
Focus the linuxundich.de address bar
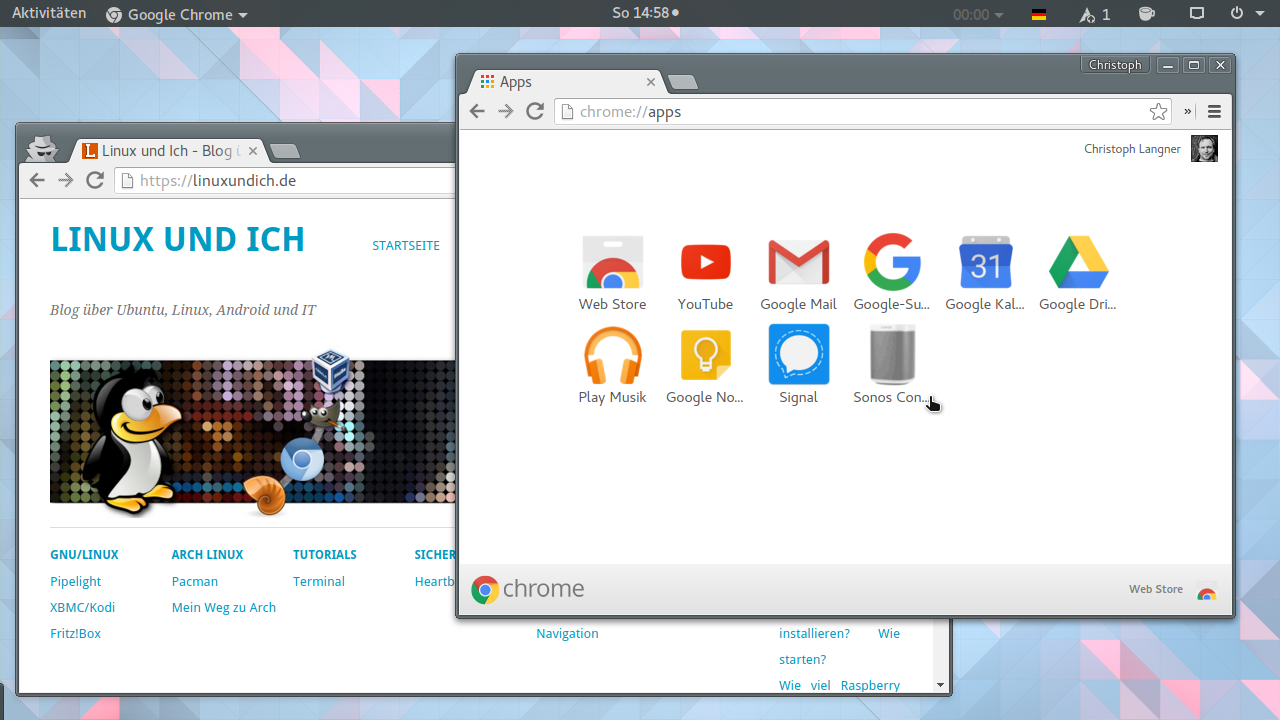(286, 180)
